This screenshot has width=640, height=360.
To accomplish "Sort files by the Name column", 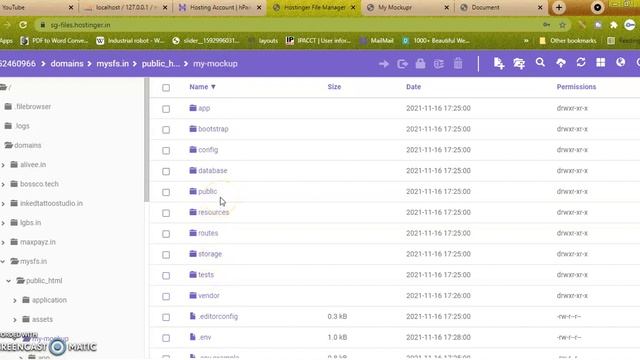I will point(202,87).
